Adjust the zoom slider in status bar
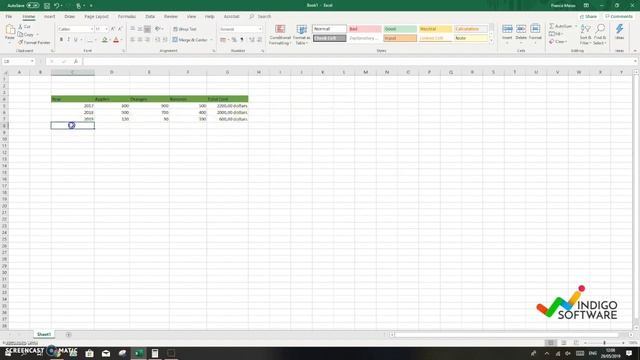Screen dimensions: 640x360 [x=604, y=343]
